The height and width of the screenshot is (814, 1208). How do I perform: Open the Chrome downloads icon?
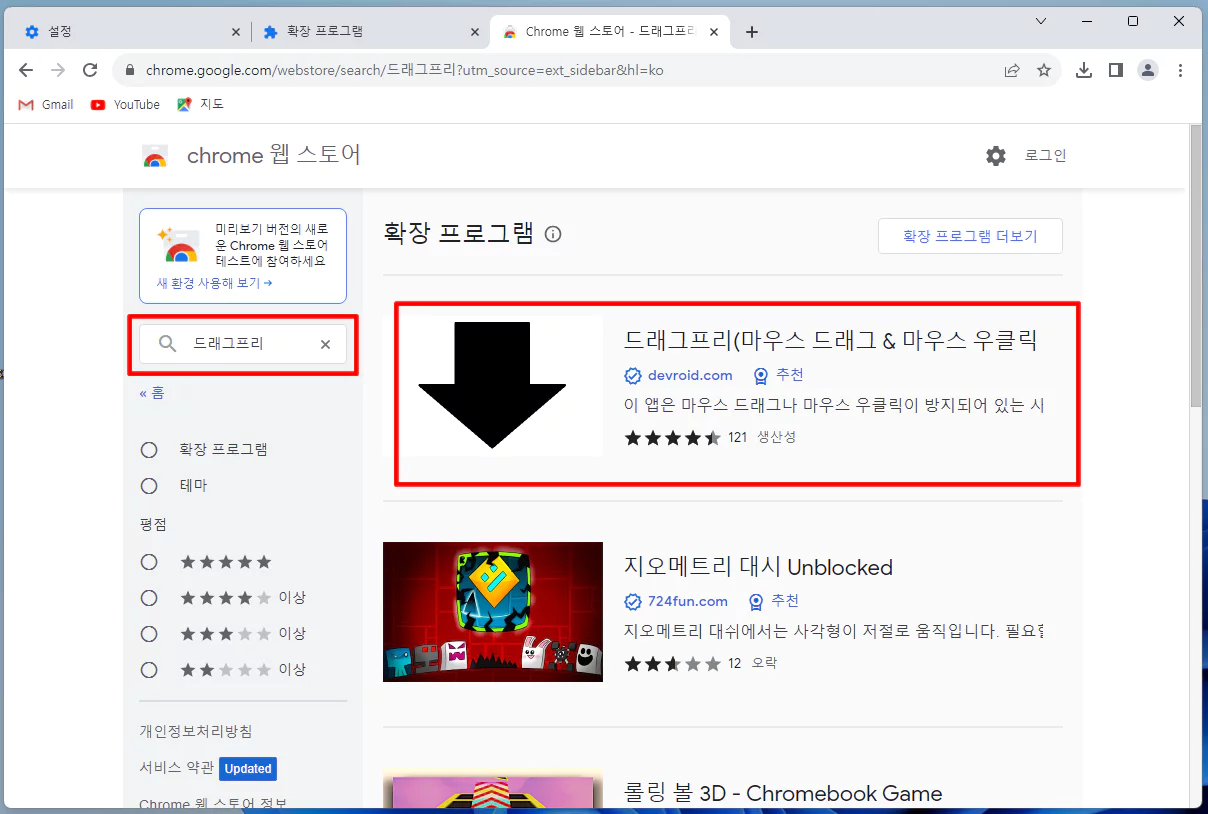(x=1083, y=70)
